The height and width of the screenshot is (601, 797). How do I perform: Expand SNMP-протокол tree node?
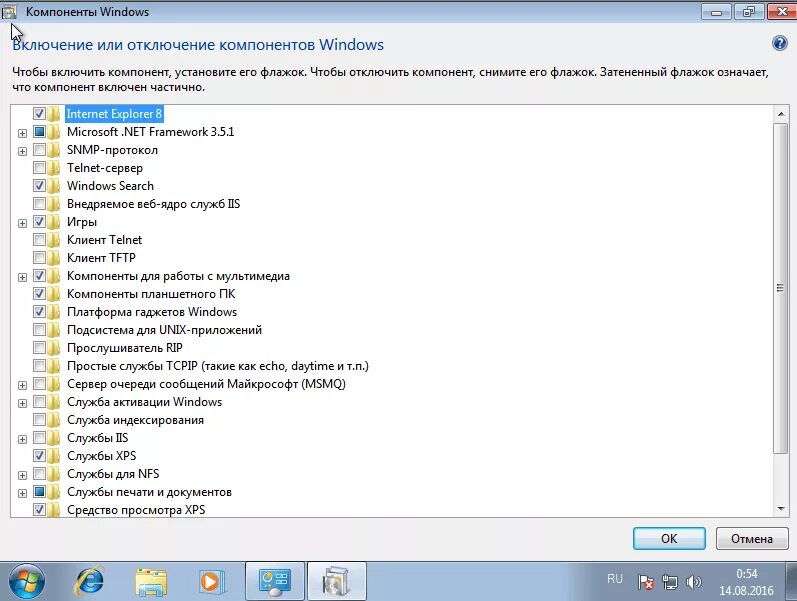coord(22,151)
